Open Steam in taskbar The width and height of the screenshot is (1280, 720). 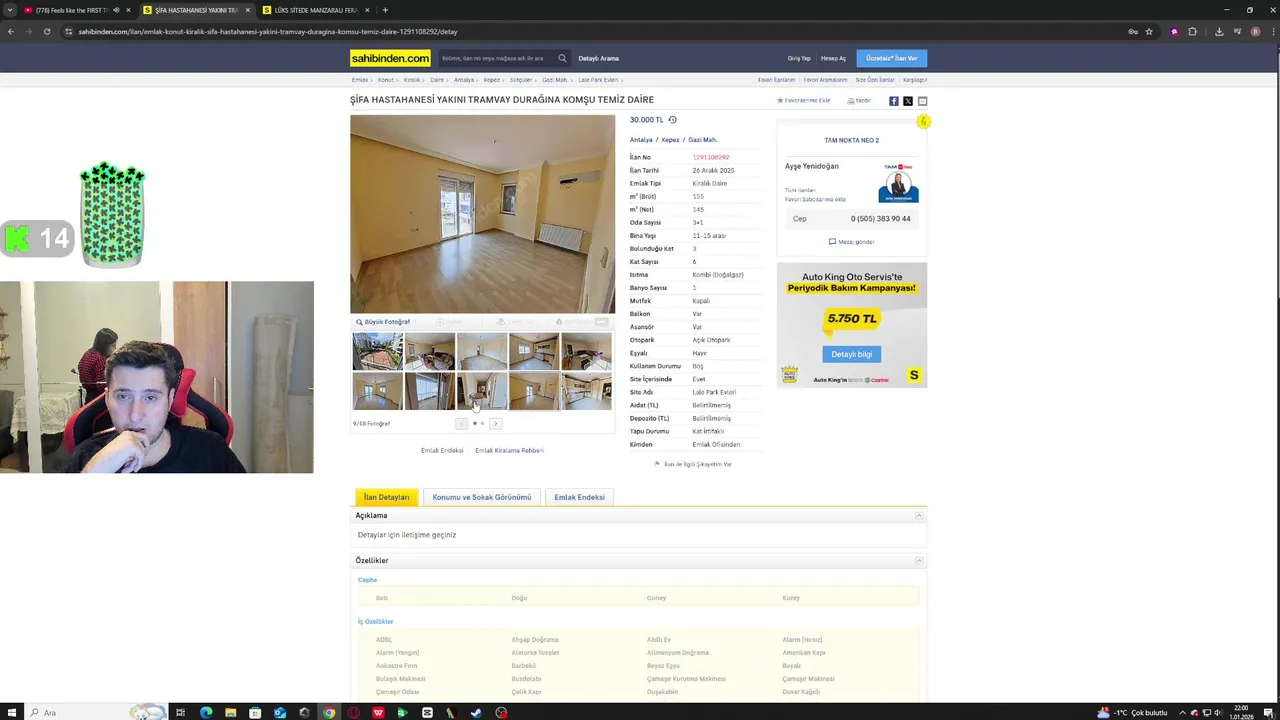tap(476, 713)
